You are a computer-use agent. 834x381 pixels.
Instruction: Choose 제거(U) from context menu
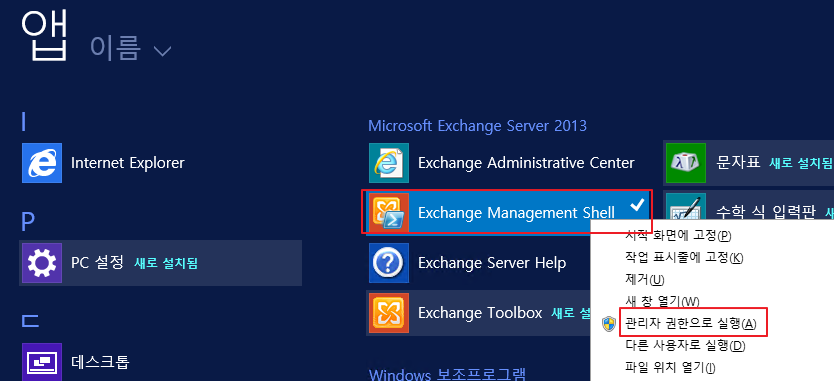[645, 279]
